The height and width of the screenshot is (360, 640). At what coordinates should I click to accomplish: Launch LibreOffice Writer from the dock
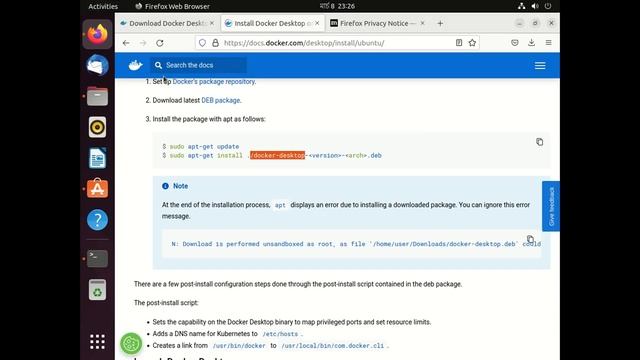[97, 158]
